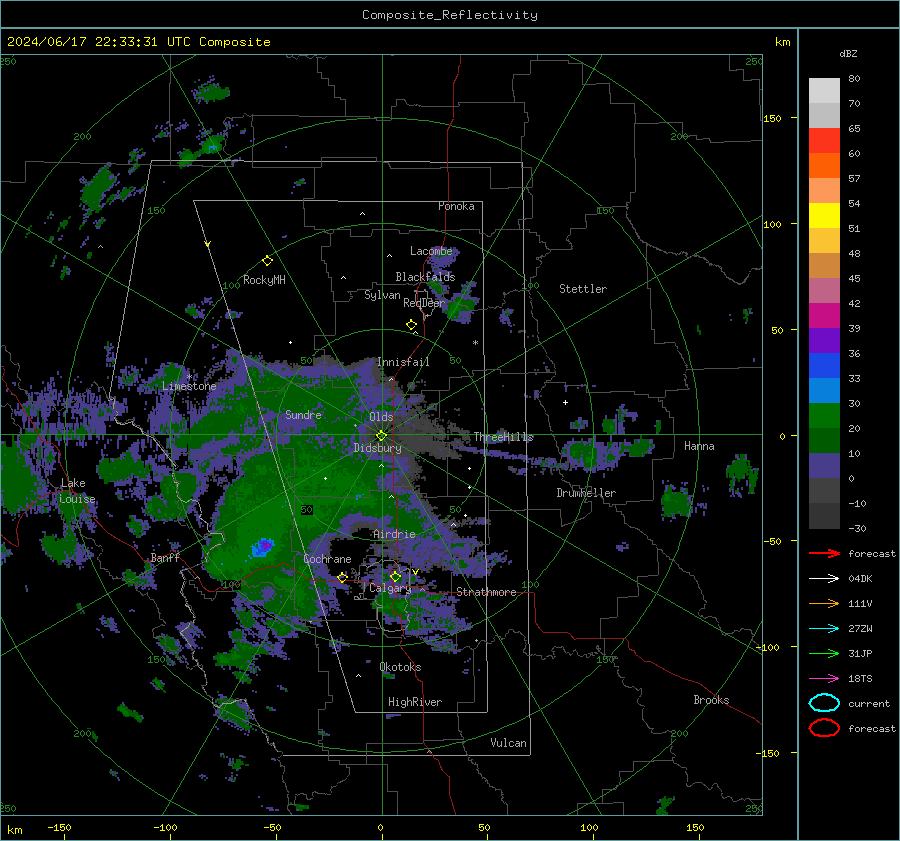Click the Vulcan city label
Image resolution: width=900 pixels, height=841 pixels.
508,743
